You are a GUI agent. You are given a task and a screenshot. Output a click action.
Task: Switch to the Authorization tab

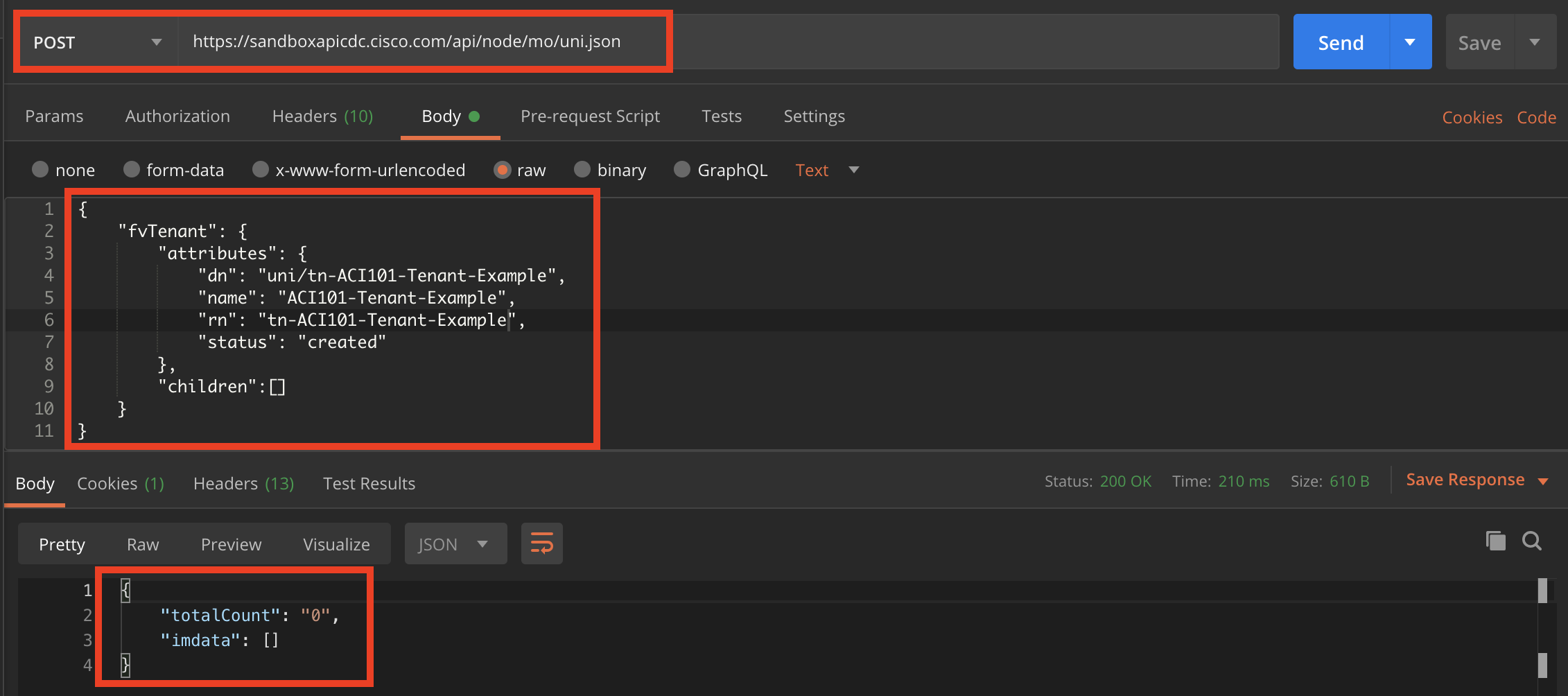(x=177, y=116)
